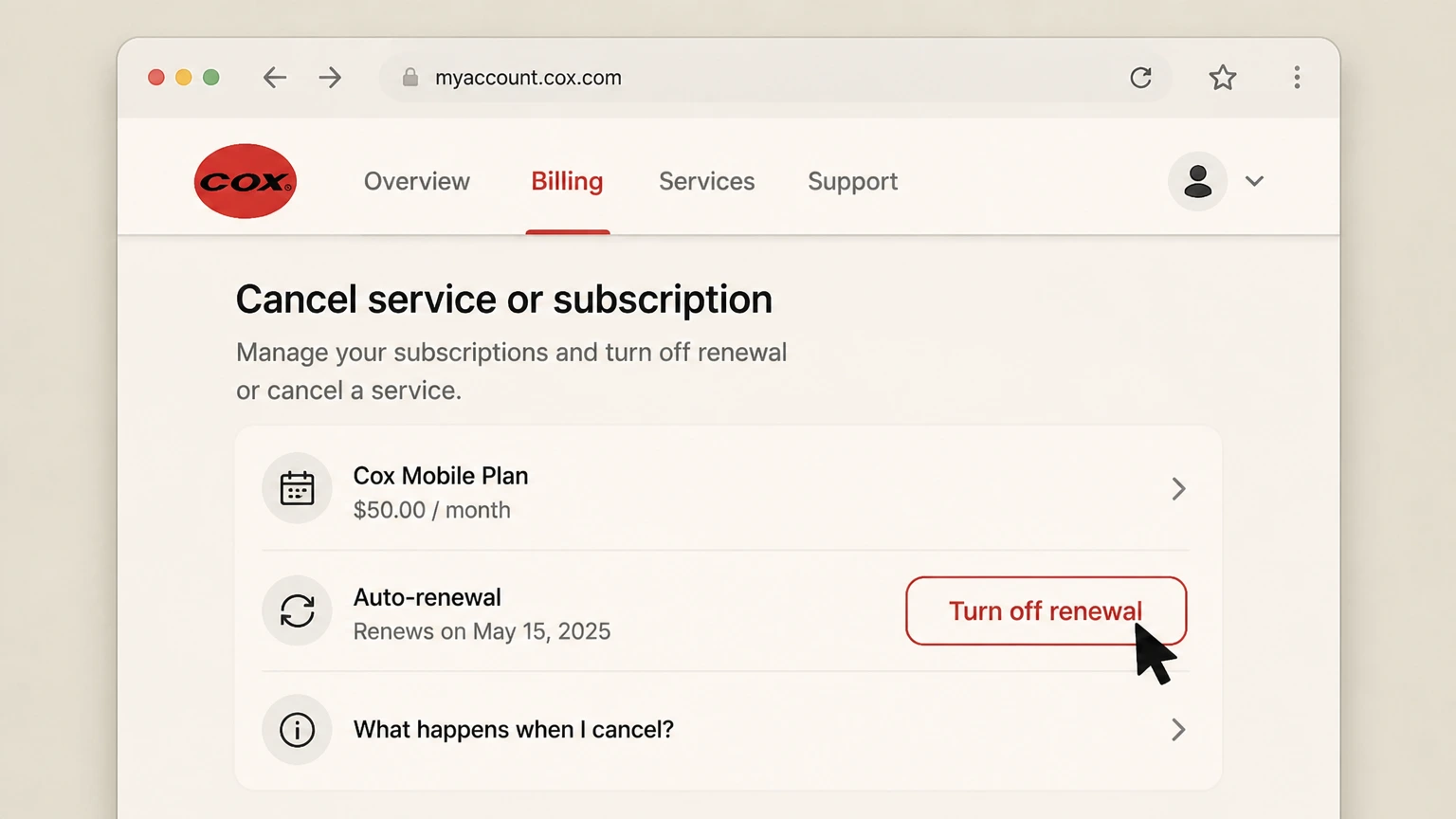Viewport: 1456px width, 819px height.
Task: Close the window with the red button
Action: point(156,78)
